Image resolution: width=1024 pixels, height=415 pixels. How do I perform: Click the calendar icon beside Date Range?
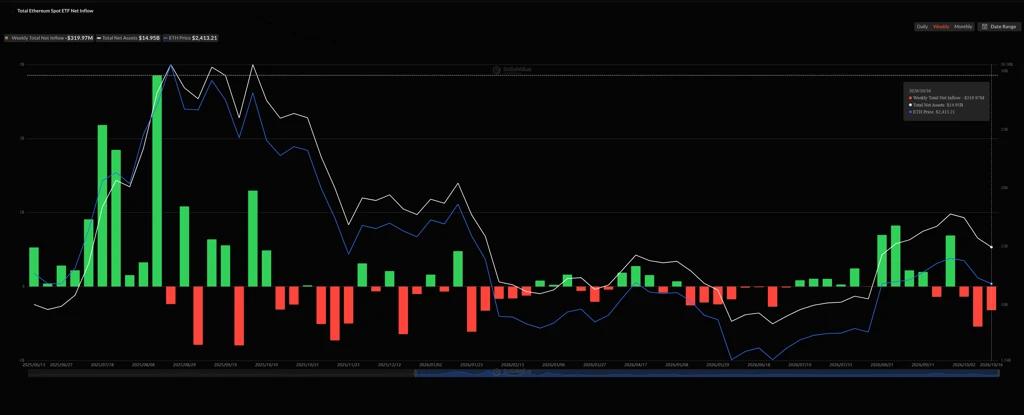pyautogui.click(x=985, y=27)
